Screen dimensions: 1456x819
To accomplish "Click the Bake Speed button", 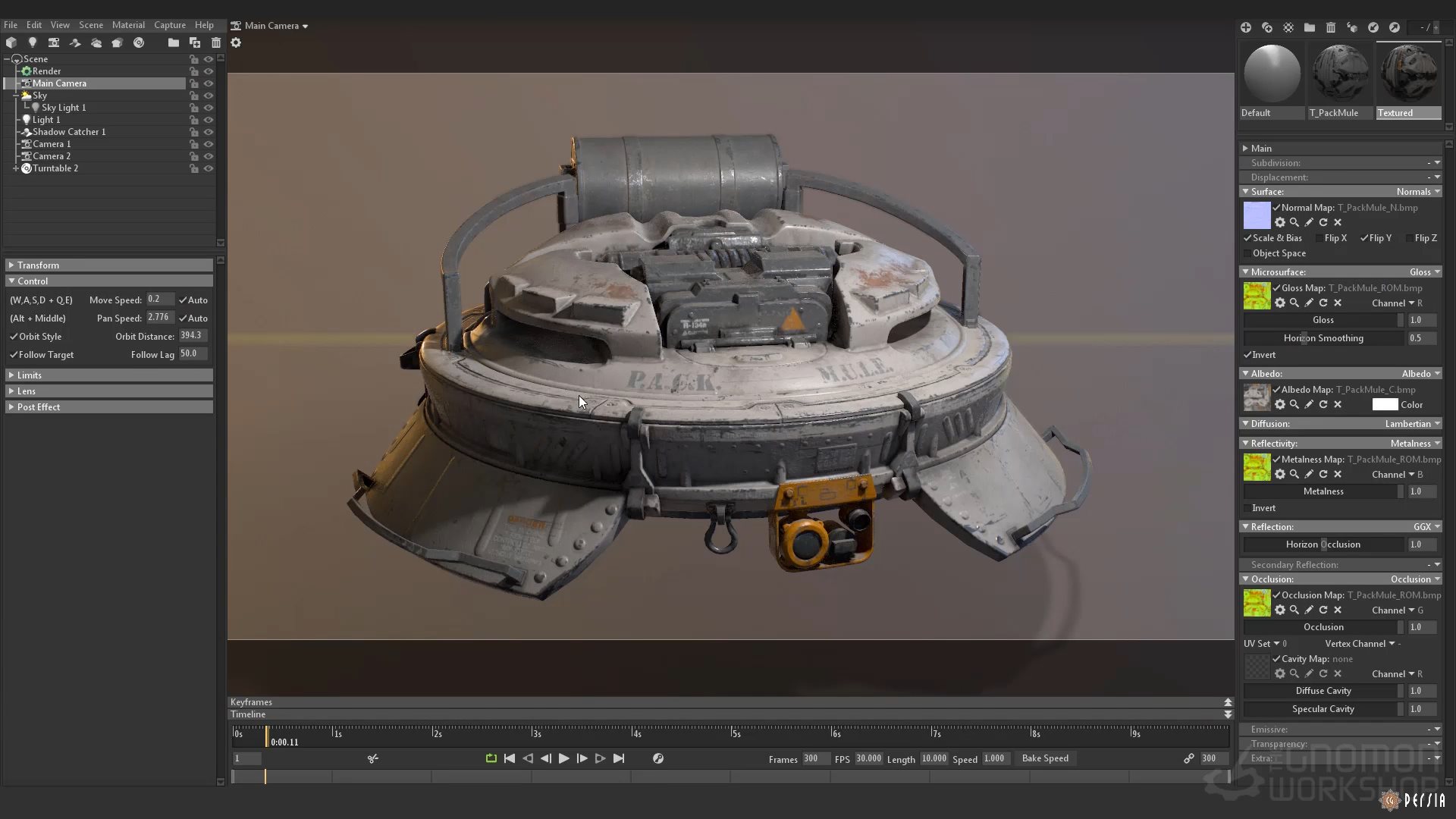I will tap(1045, 758).
